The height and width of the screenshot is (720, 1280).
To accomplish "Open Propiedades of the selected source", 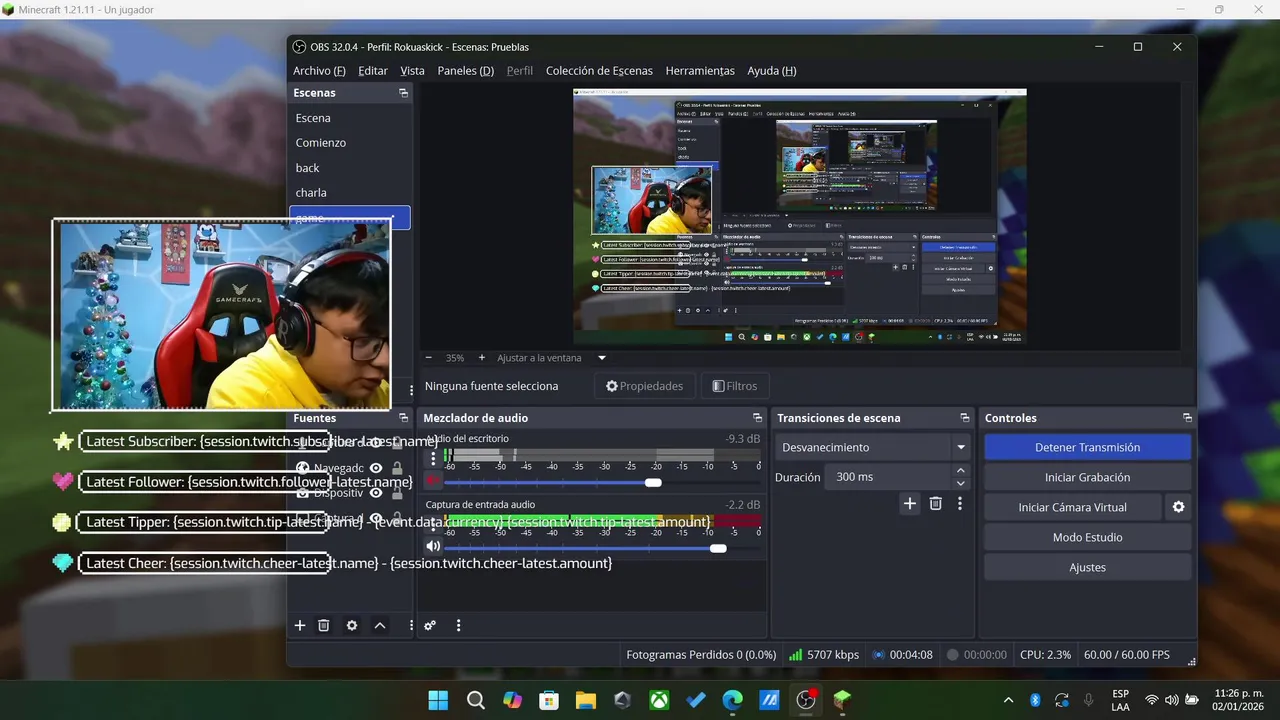I will coord(645,386).
